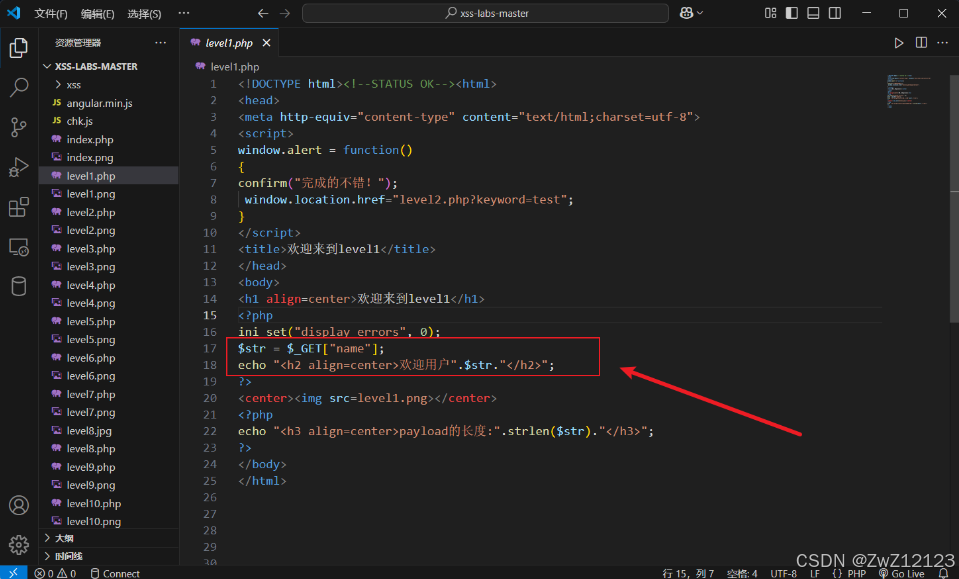Viewport: 959px width, 579px height.
Task: Click the editor minimap preview
Action: point(909,91)
